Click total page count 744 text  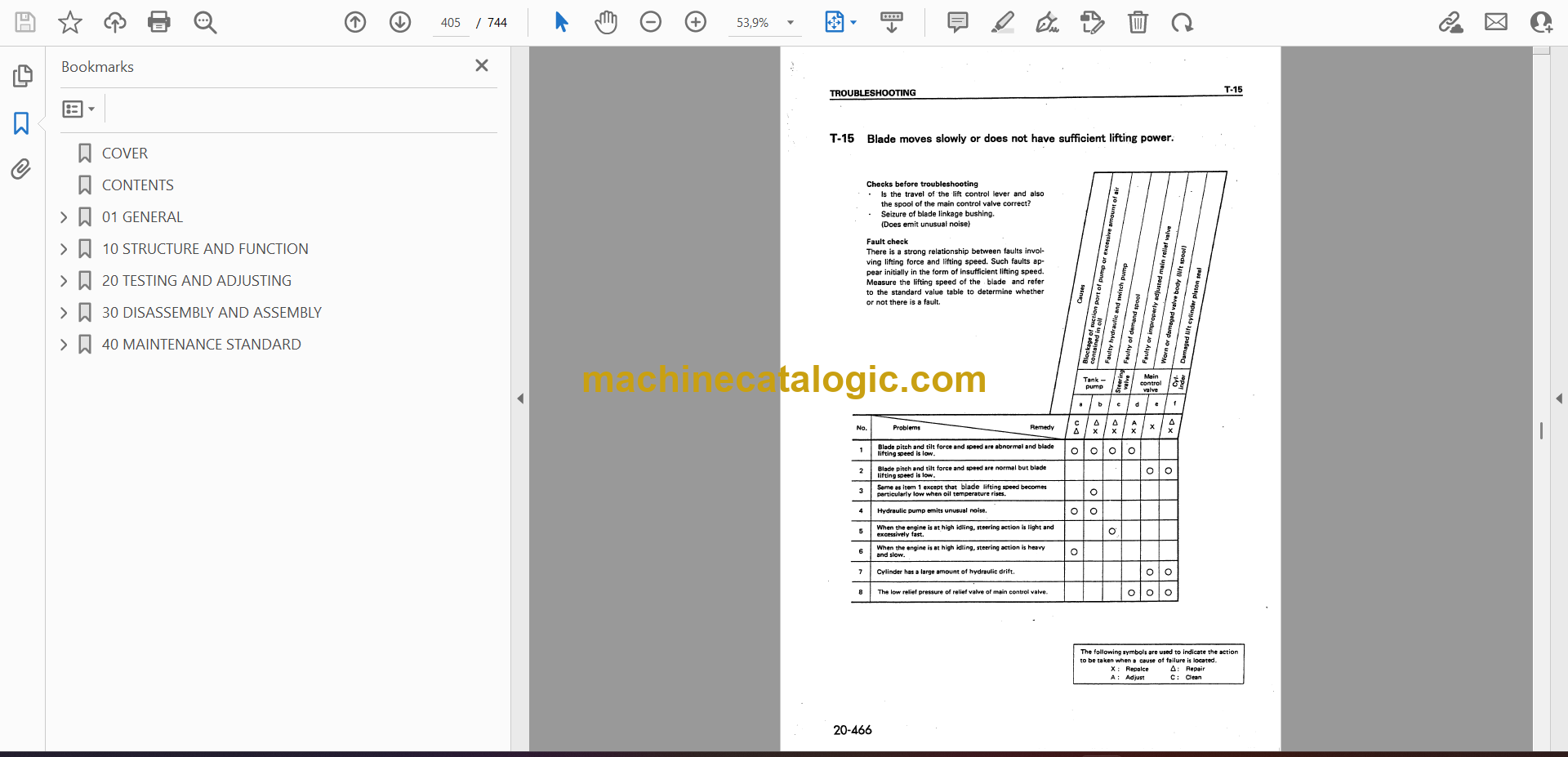point(497,23)
